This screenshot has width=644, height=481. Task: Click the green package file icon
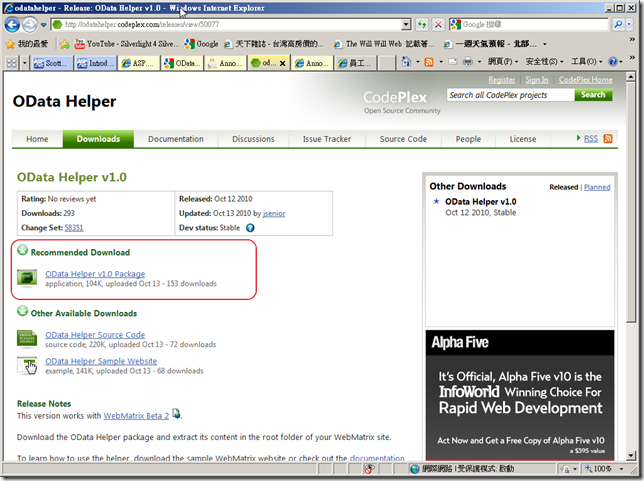point(27,278)
